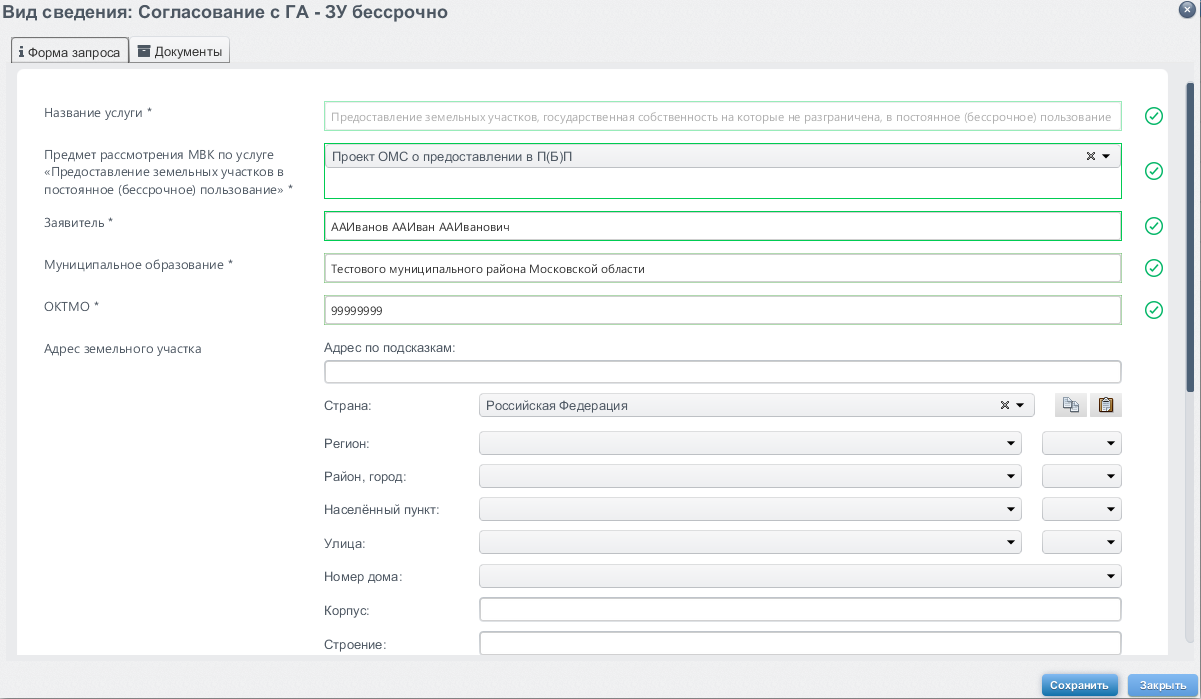Click the 'Адрес по подсказкам:' label
Screen dimensions: 1201x699
[x=390, y=348]
